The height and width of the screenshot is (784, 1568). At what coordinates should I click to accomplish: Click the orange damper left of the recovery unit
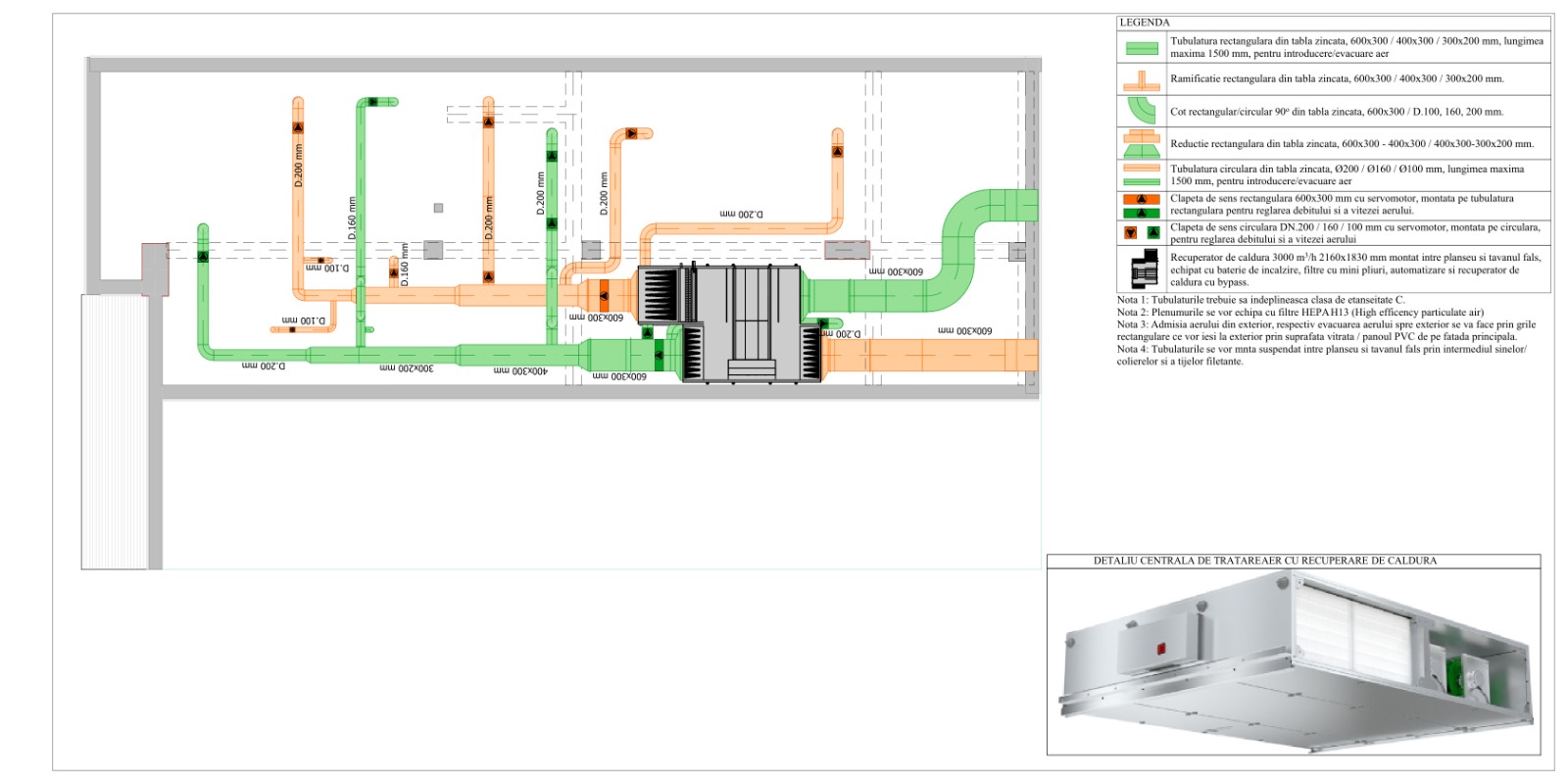click(x=604, y=294)
